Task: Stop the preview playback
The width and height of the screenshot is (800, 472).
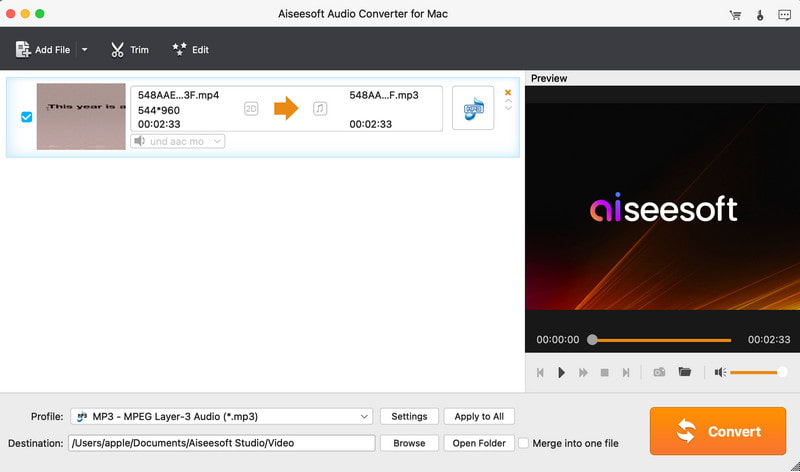Action: [605, 372]
